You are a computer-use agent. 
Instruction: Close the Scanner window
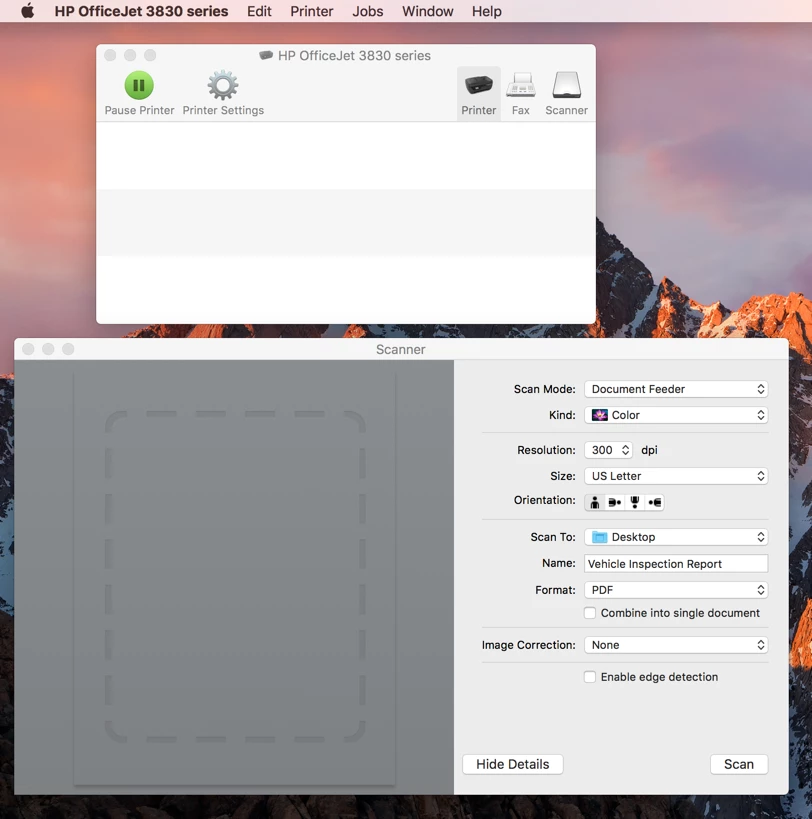coord(29,349)
